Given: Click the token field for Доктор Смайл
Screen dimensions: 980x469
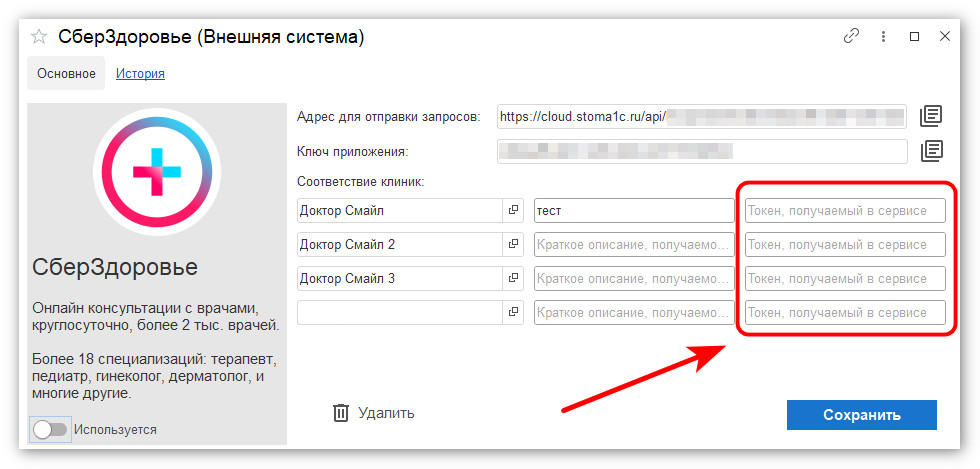Looking at the screenshot, I should pos(845,211).
